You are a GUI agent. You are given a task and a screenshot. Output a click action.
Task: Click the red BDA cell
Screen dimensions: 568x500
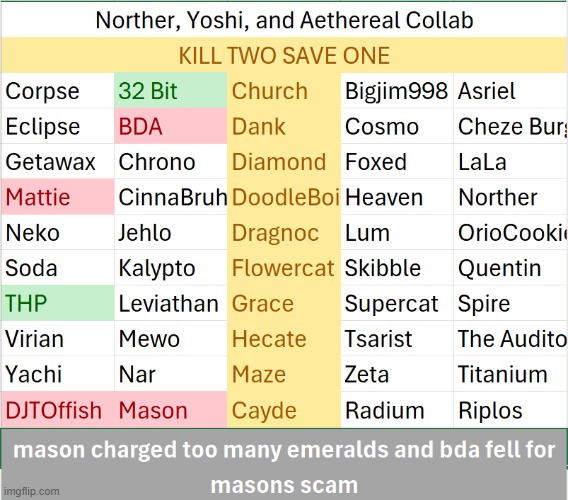pyautogui.click(x=171, y=126)
